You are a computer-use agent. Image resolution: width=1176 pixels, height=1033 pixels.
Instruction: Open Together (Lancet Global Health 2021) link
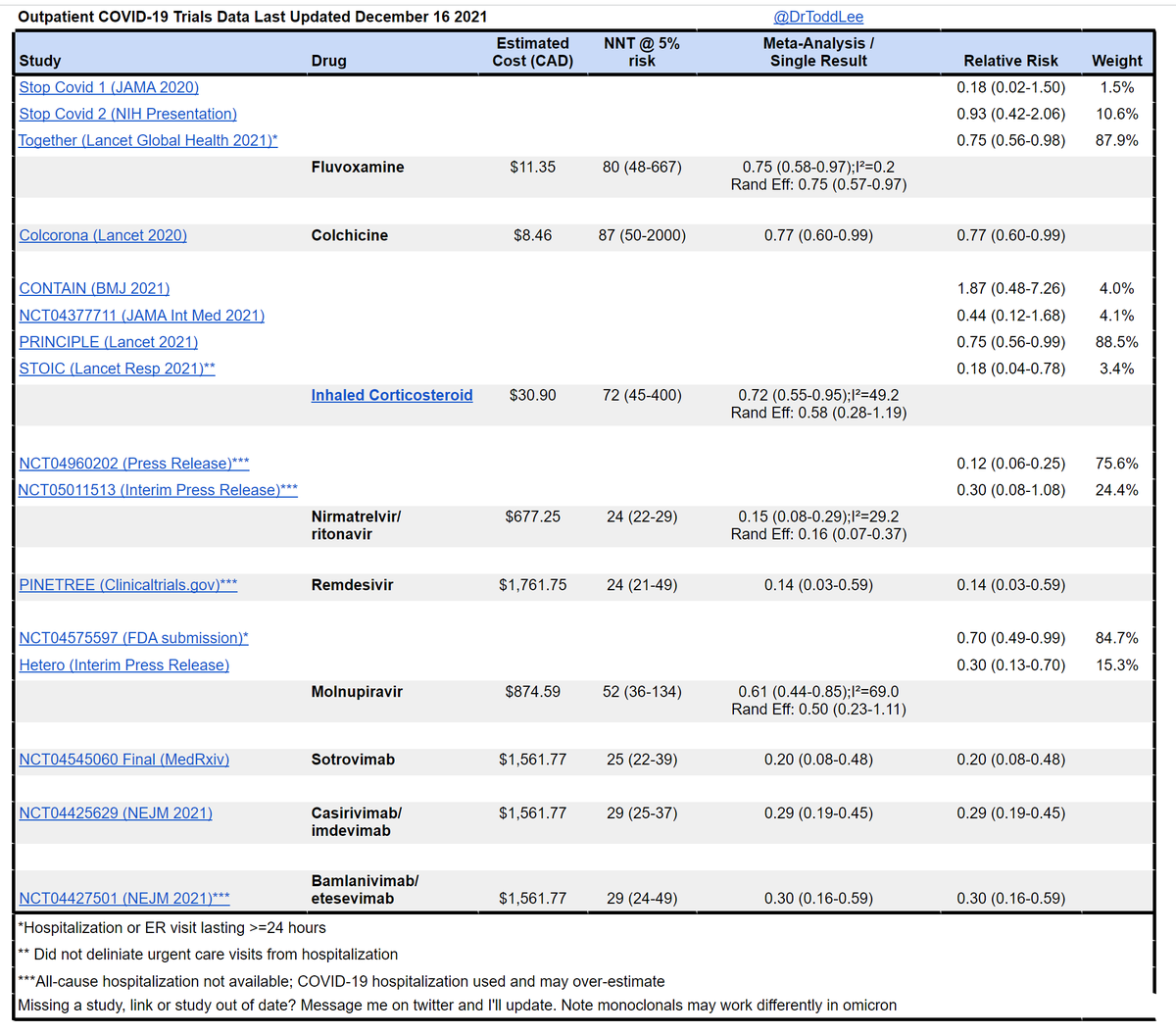click(x=148, y=140)
